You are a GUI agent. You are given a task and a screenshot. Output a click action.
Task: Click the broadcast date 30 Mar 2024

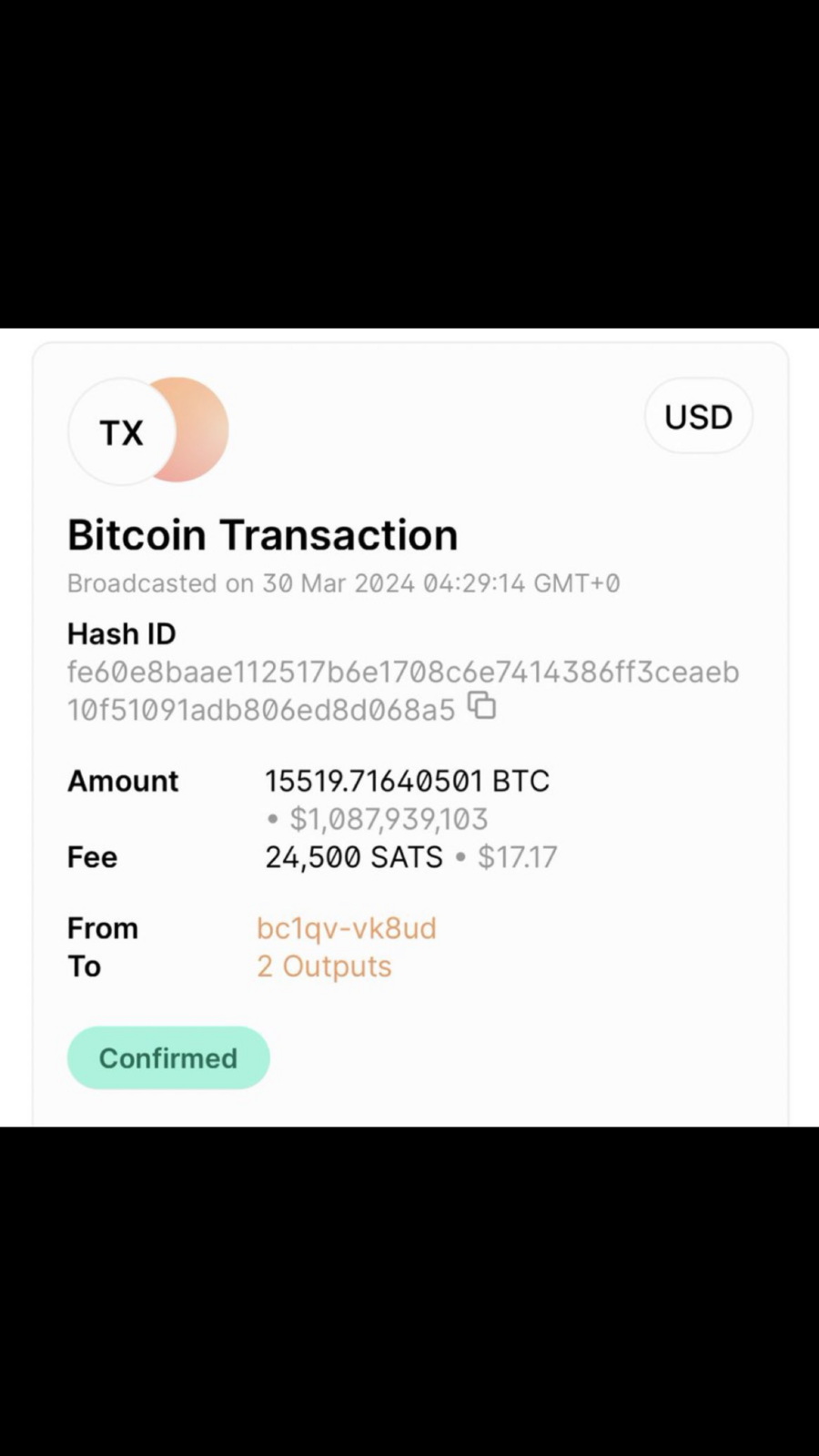tap(339, 583)
